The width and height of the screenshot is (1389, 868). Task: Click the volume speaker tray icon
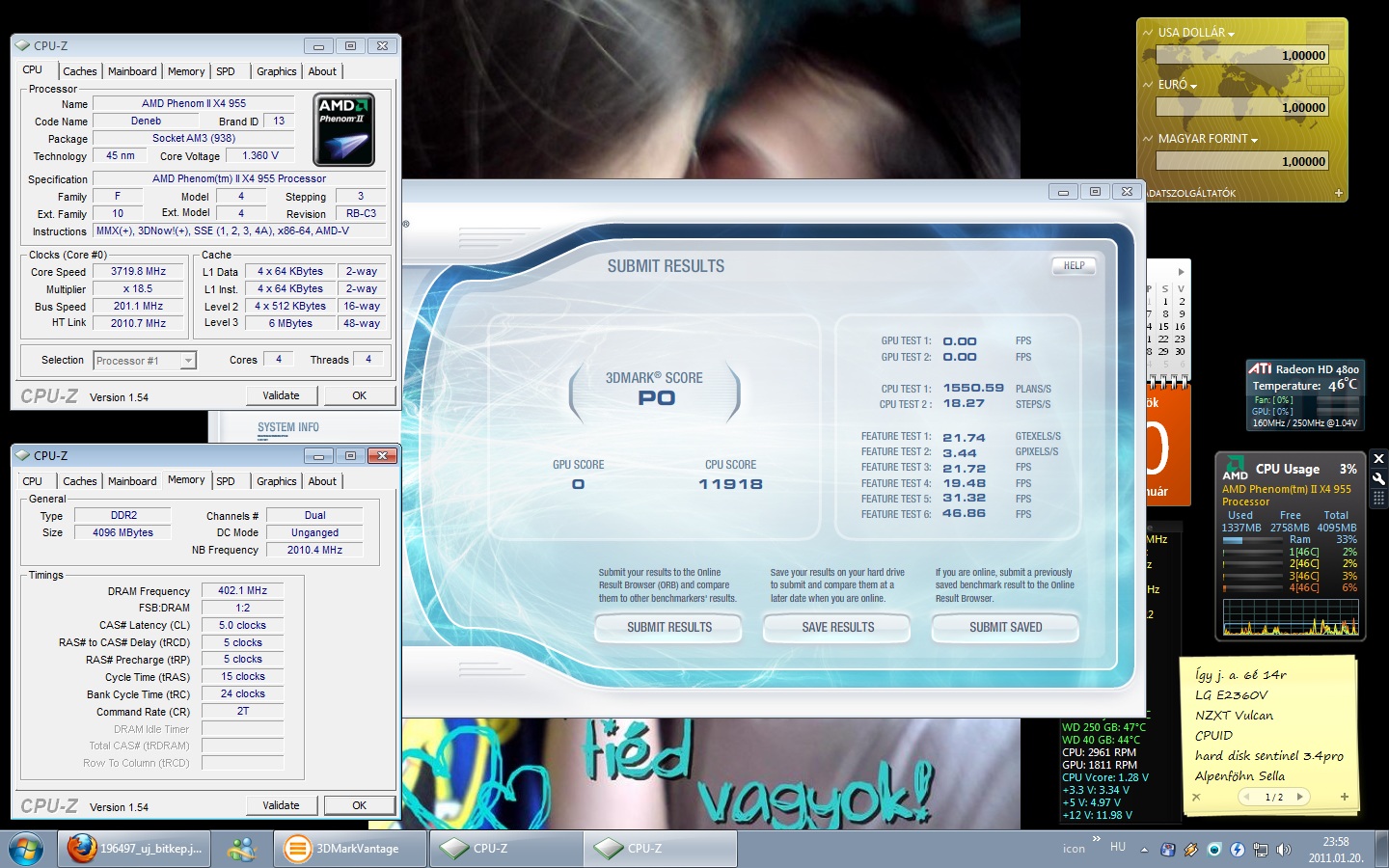pos(1283,850)
